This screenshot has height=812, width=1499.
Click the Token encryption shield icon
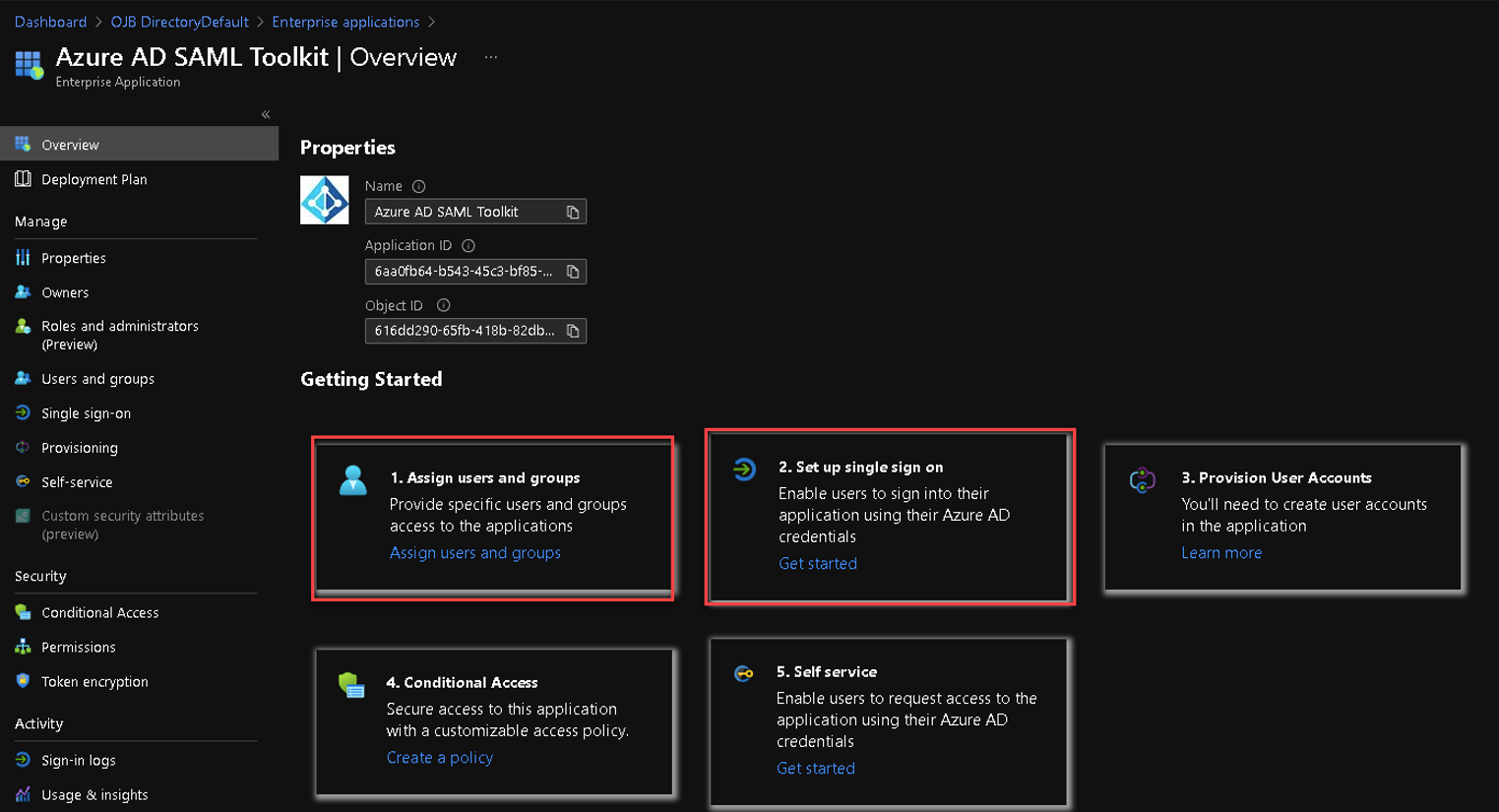(x=23, y=681)
